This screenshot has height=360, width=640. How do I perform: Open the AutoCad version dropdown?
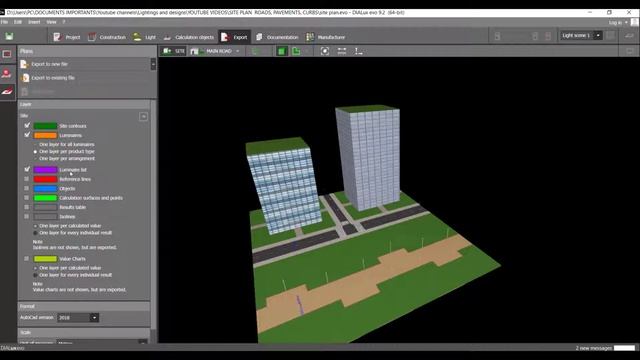click(x=94, y=317)
